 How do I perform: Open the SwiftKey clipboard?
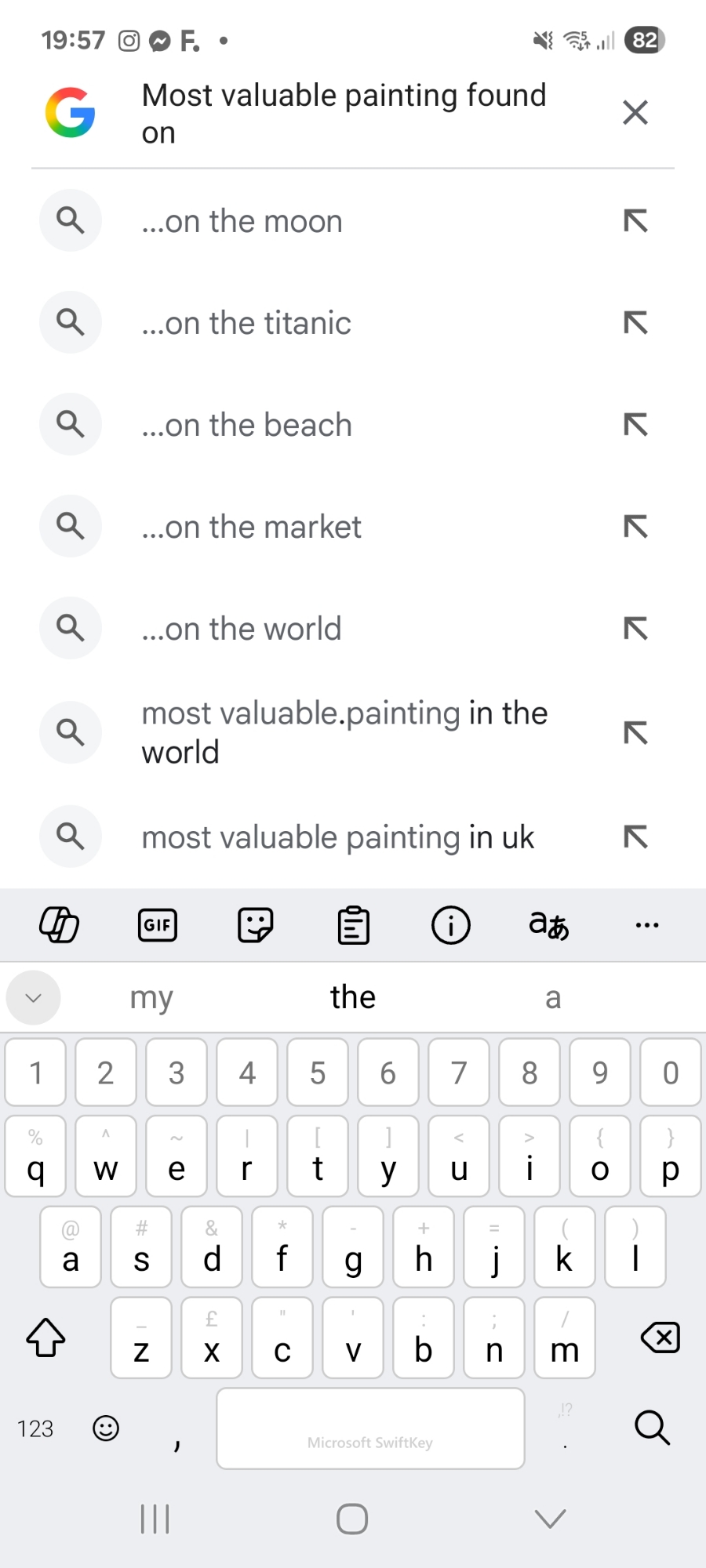click(x=354, y=925)
